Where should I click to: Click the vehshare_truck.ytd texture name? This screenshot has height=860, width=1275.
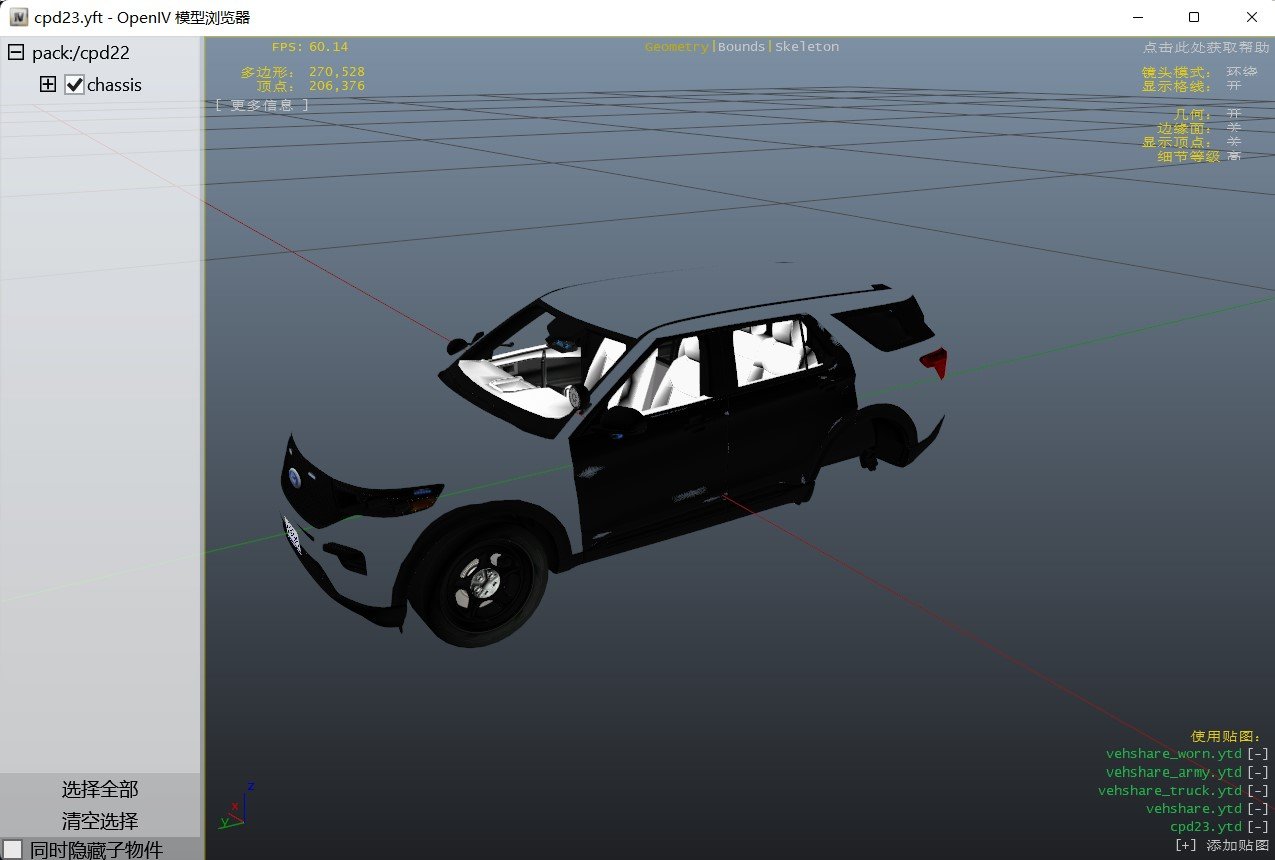(1170, 791)
